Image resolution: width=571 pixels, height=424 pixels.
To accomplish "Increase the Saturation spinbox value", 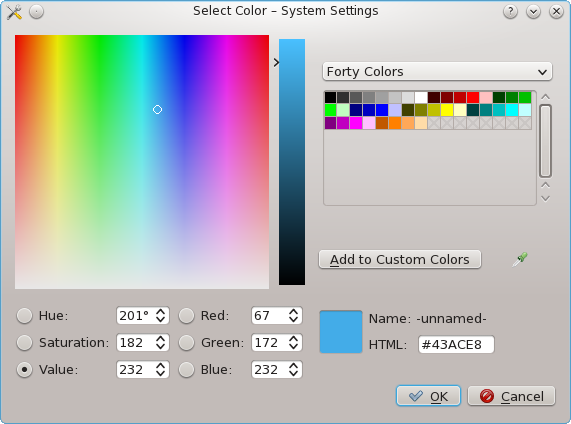I will click(161, 338).
